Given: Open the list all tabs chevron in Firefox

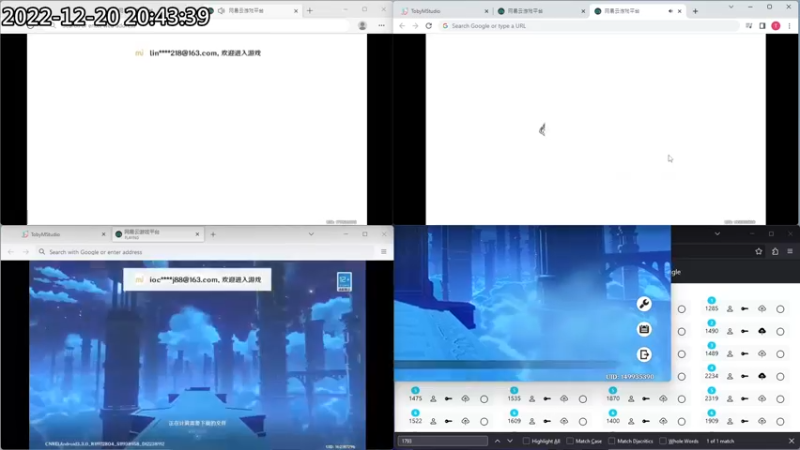Looking at the screenshot, I should [x=311, y=234].
